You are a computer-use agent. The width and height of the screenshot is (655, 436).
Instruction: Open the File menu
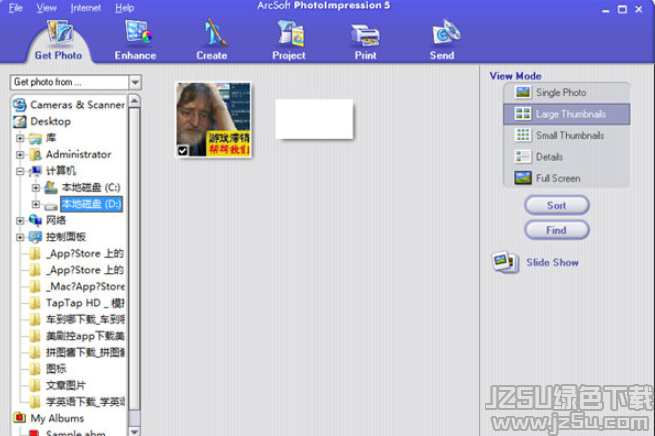pos(15,8)
